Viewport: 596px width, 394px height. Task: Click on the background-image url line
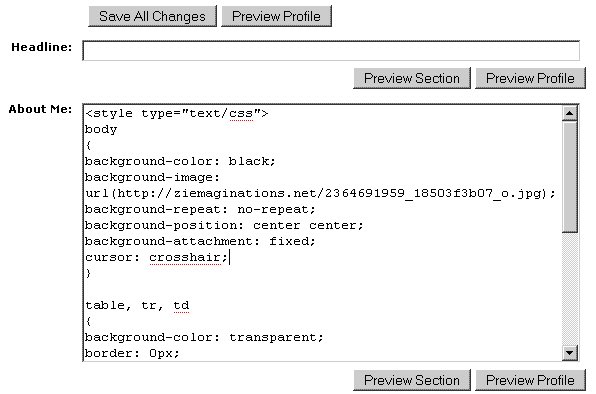point(320,193)
